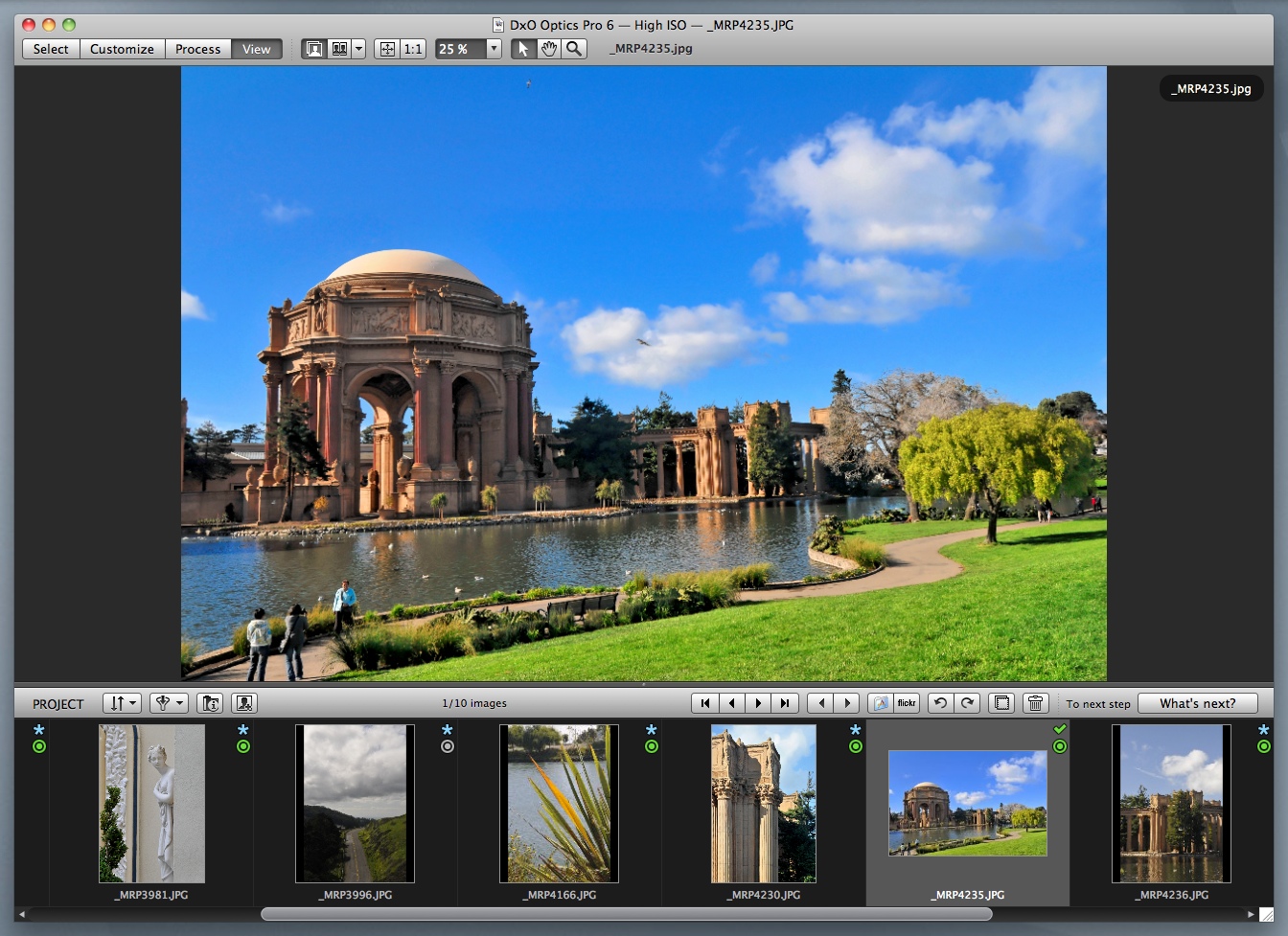This screenshot has width=1288, height=936.
Task: Open the Select tab
Action: click(51, 49)
